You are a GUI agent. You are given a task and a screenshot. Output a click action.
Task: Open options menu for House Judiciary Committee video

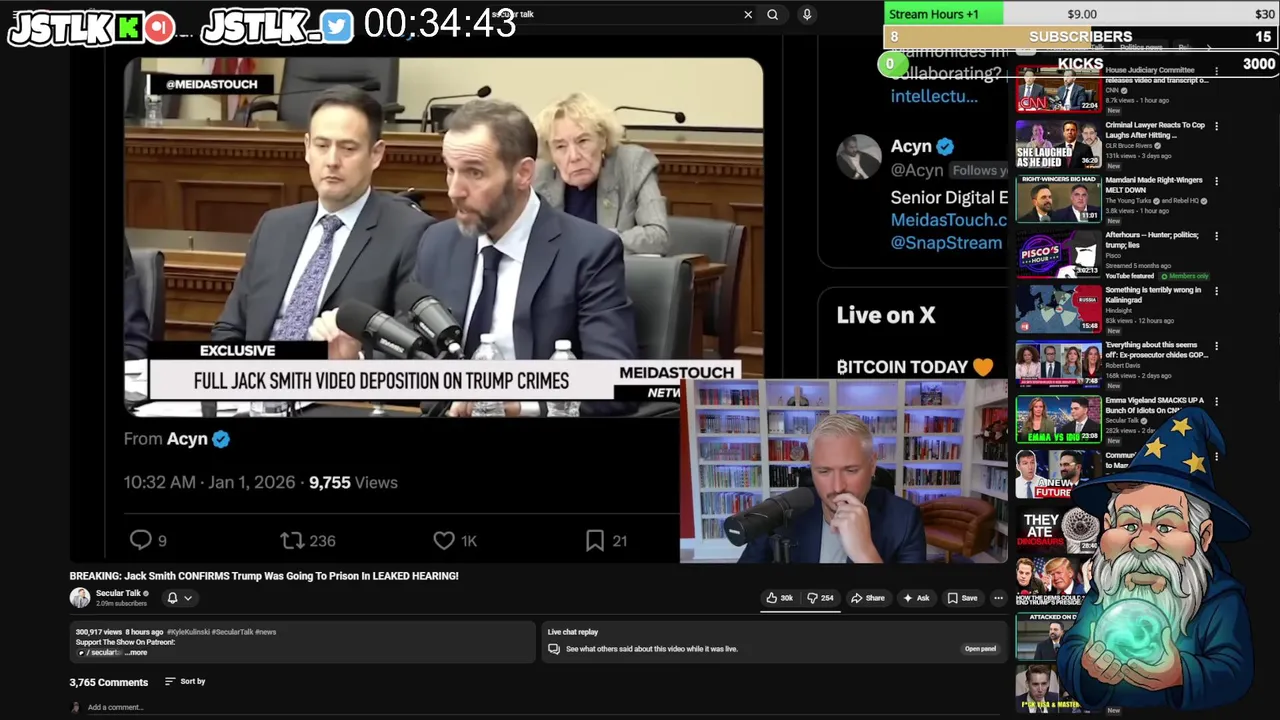click(1216, 71)
